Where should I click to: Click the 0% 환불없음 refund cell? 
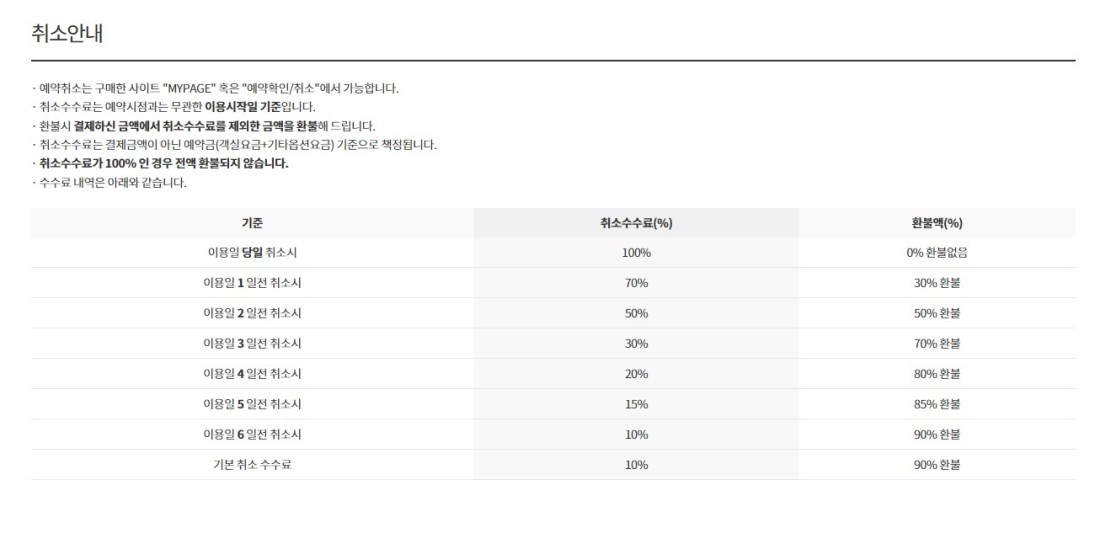[x=937, y=253]
